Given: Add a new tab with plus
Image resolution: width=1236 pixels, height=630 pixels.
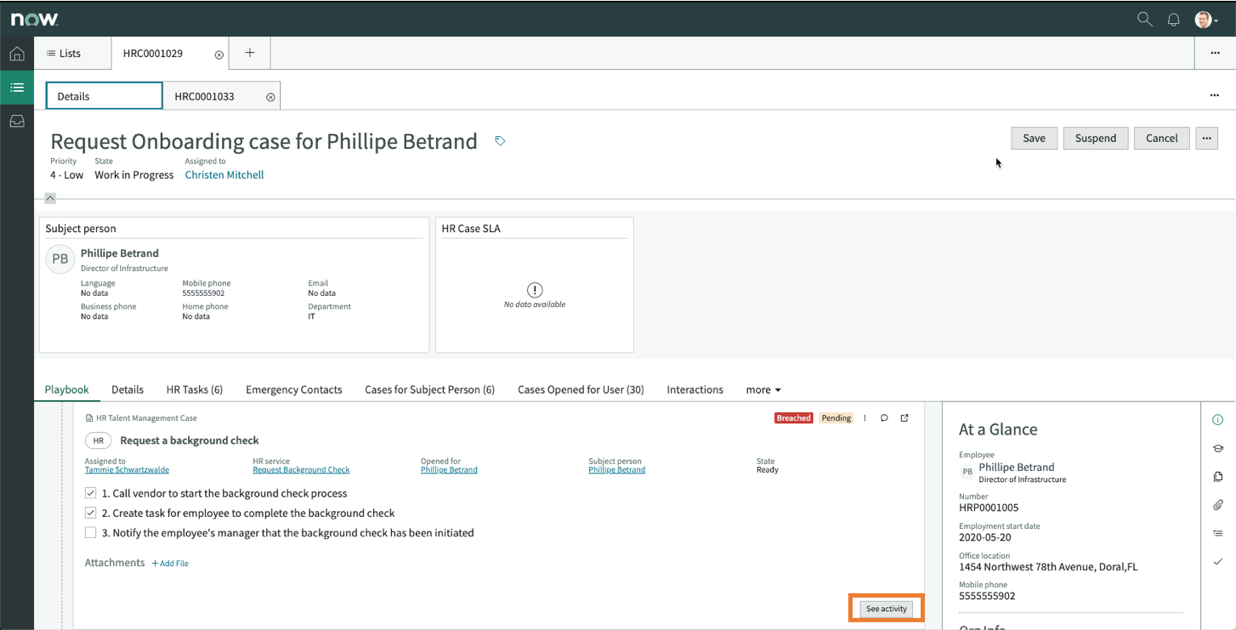Looking at the screenshot, I should 250,53.
